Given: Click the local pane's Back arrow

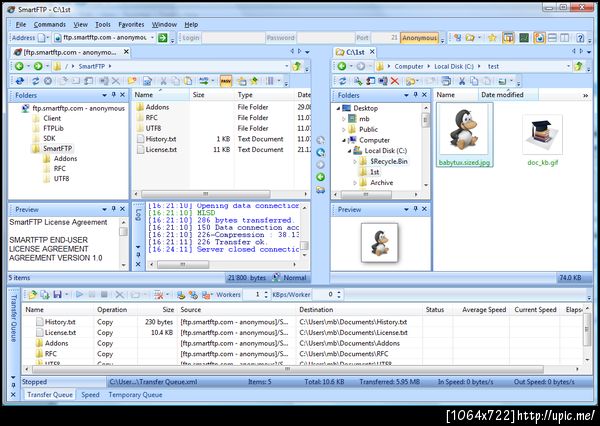Looking at the screenshot, I should tap(342, 66).
